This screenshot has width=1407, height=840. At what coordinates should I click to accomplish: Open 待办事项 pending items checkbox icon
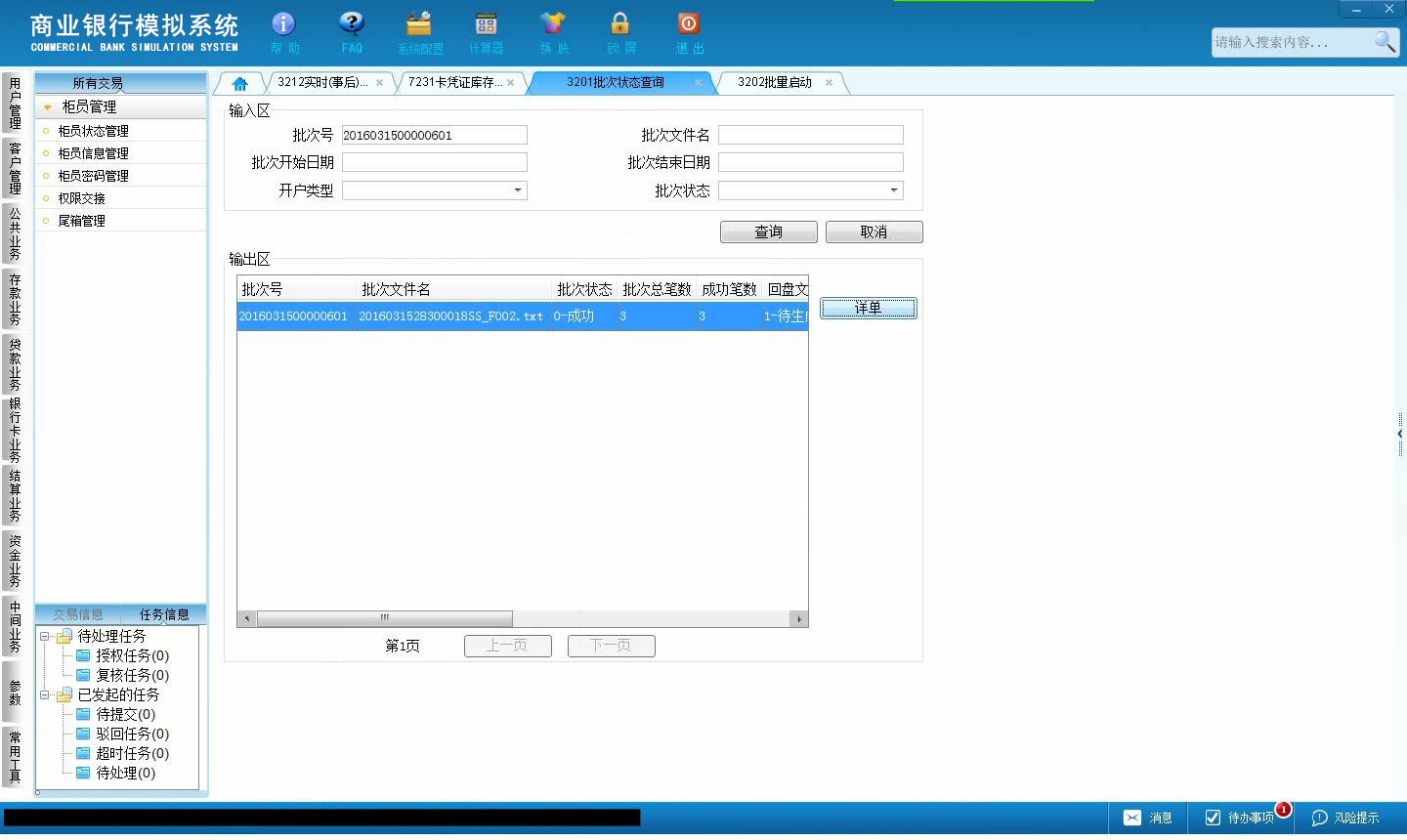click(1213, 818)
